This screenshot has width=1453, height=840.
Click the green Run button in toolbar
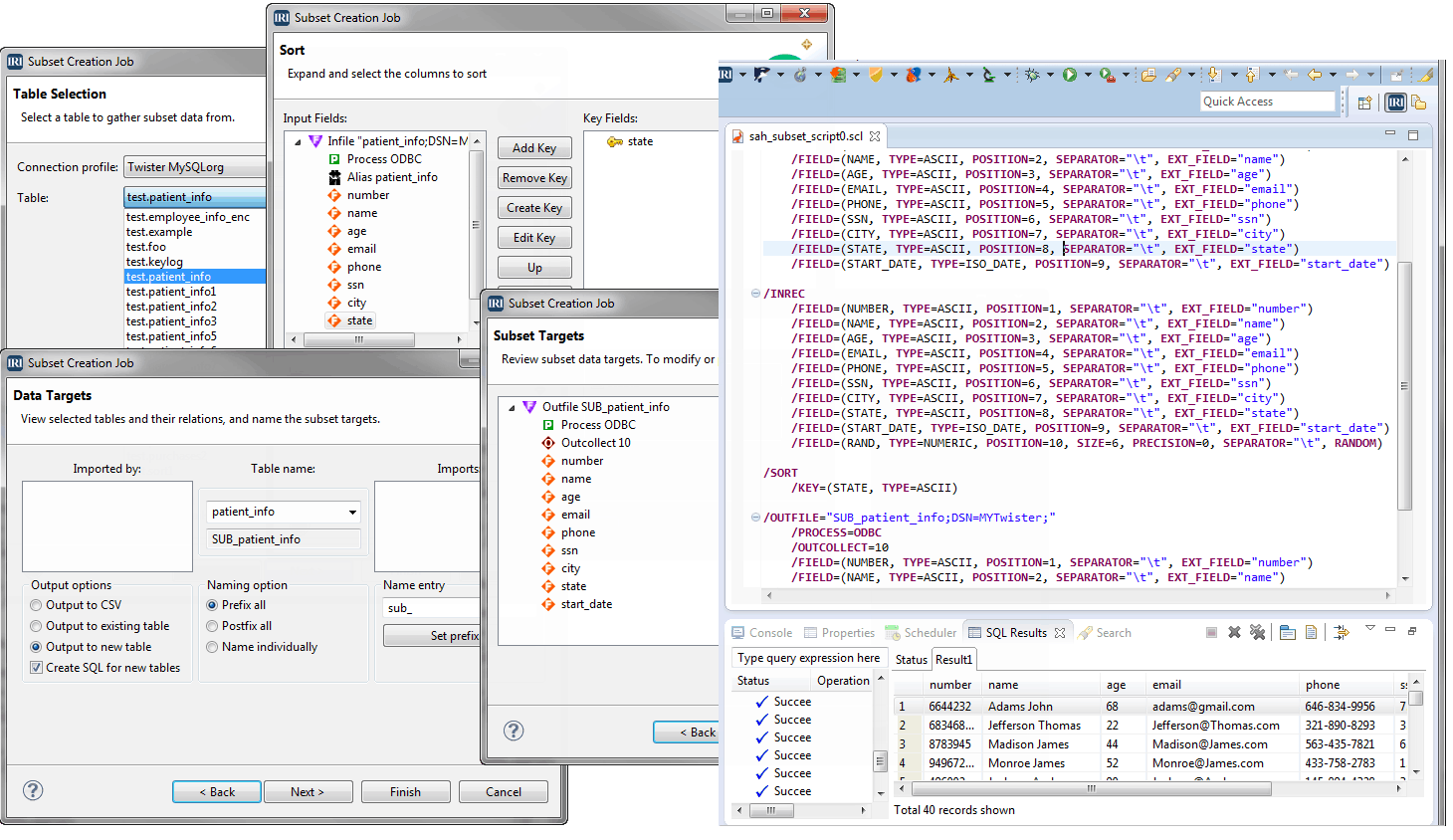click(1069, 75)
